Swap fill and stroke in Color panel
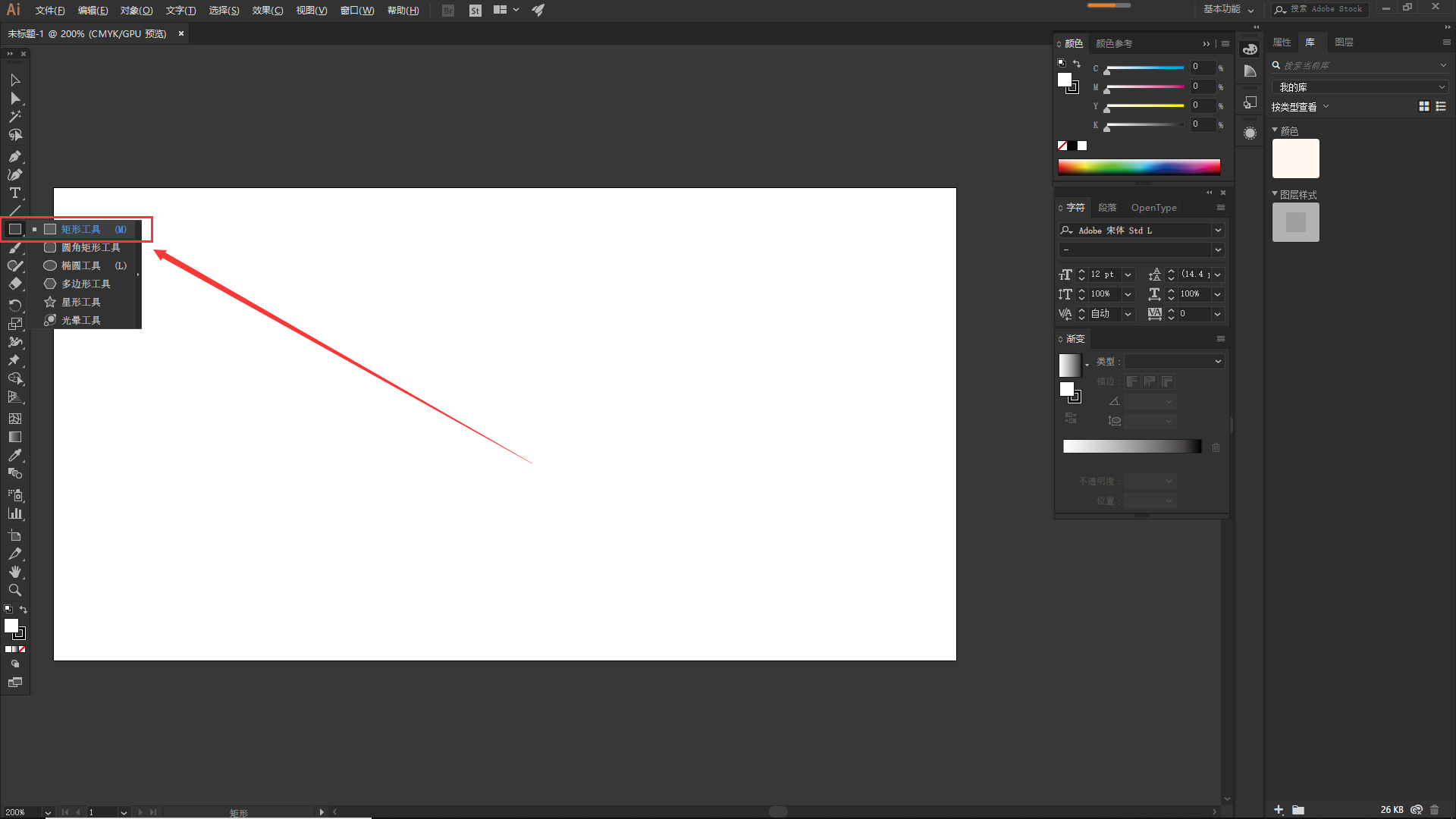This screenshot has height=819, width=1456. (x=1077, y=64)
